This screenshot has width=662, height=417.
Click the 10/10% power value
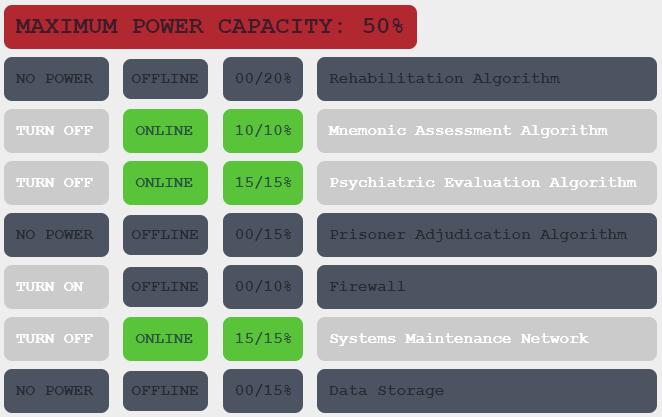click(x=263, y=131)
